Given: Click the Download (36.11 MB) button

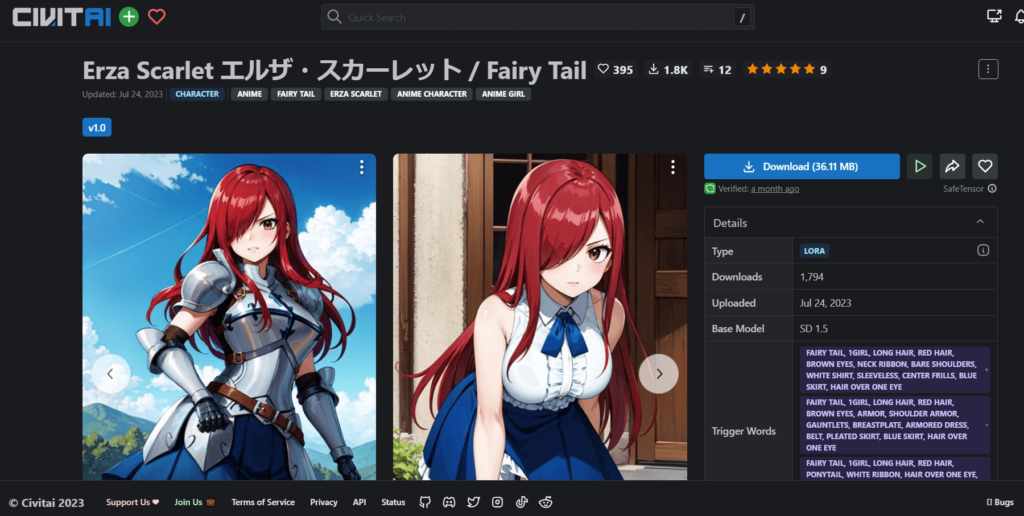Looking at the screenshot, I should pos(801,166).
